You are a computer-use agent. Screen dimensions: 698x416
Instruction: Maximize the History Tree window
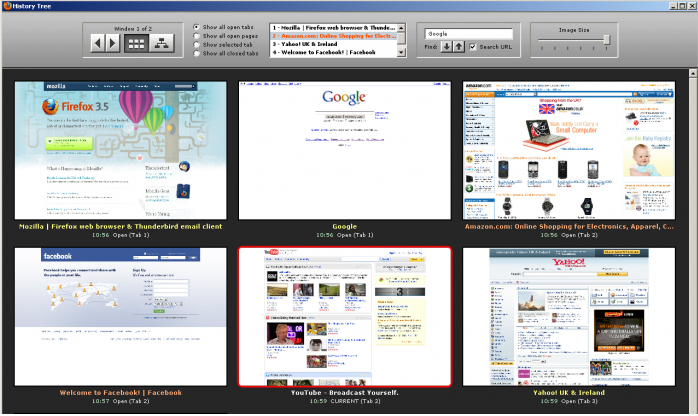(x=682, y=6)
